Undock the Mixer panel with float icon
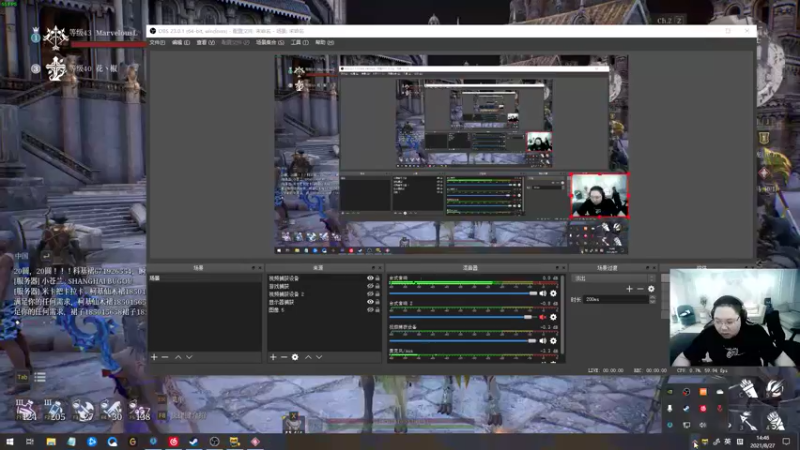800x450 pixels. tap(557, 268)
